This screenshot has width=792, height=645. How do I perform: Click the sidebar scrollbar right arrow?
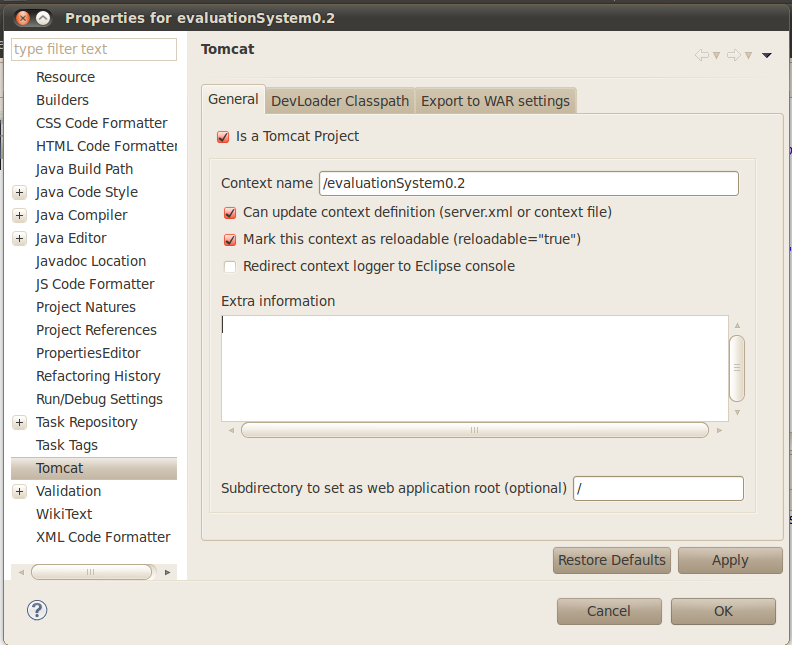[168, 572]
